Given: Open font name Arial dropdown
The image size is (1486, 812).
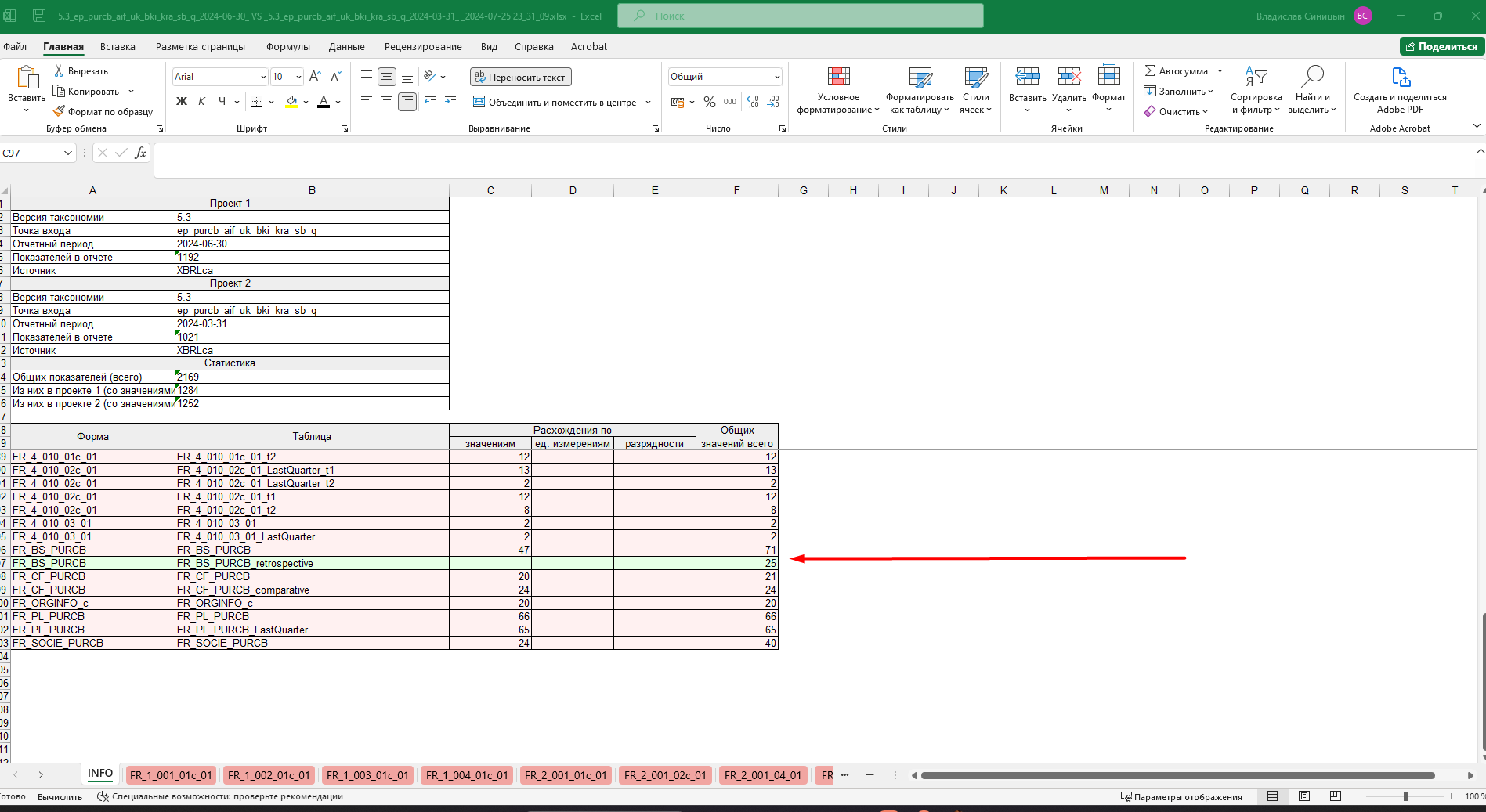Looking at the screenshot, I should coord(263,77).
